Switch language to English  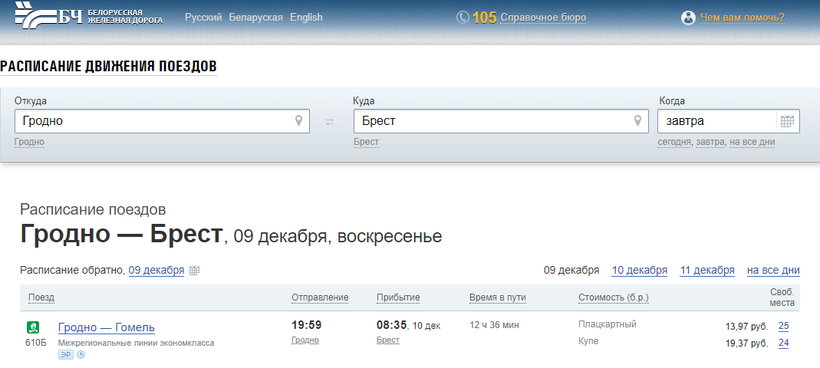point(306,17)
